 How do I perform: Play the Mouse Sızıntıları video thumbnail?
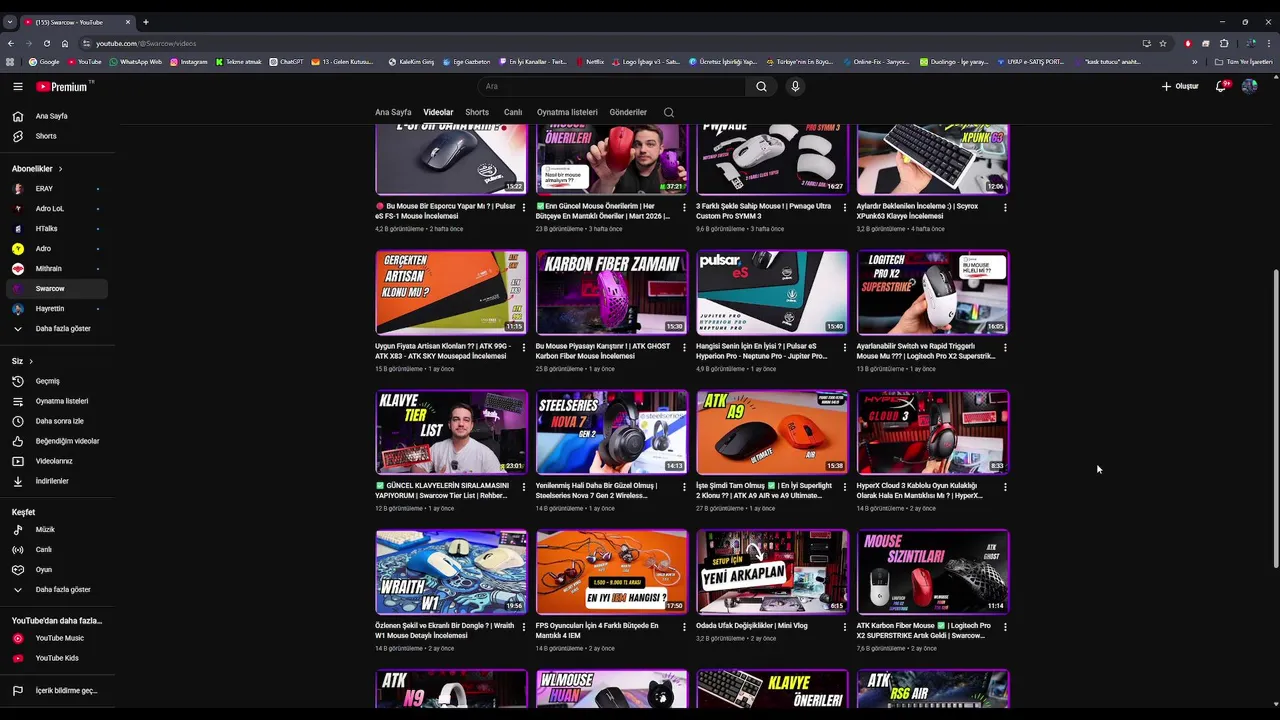point(933,572)
